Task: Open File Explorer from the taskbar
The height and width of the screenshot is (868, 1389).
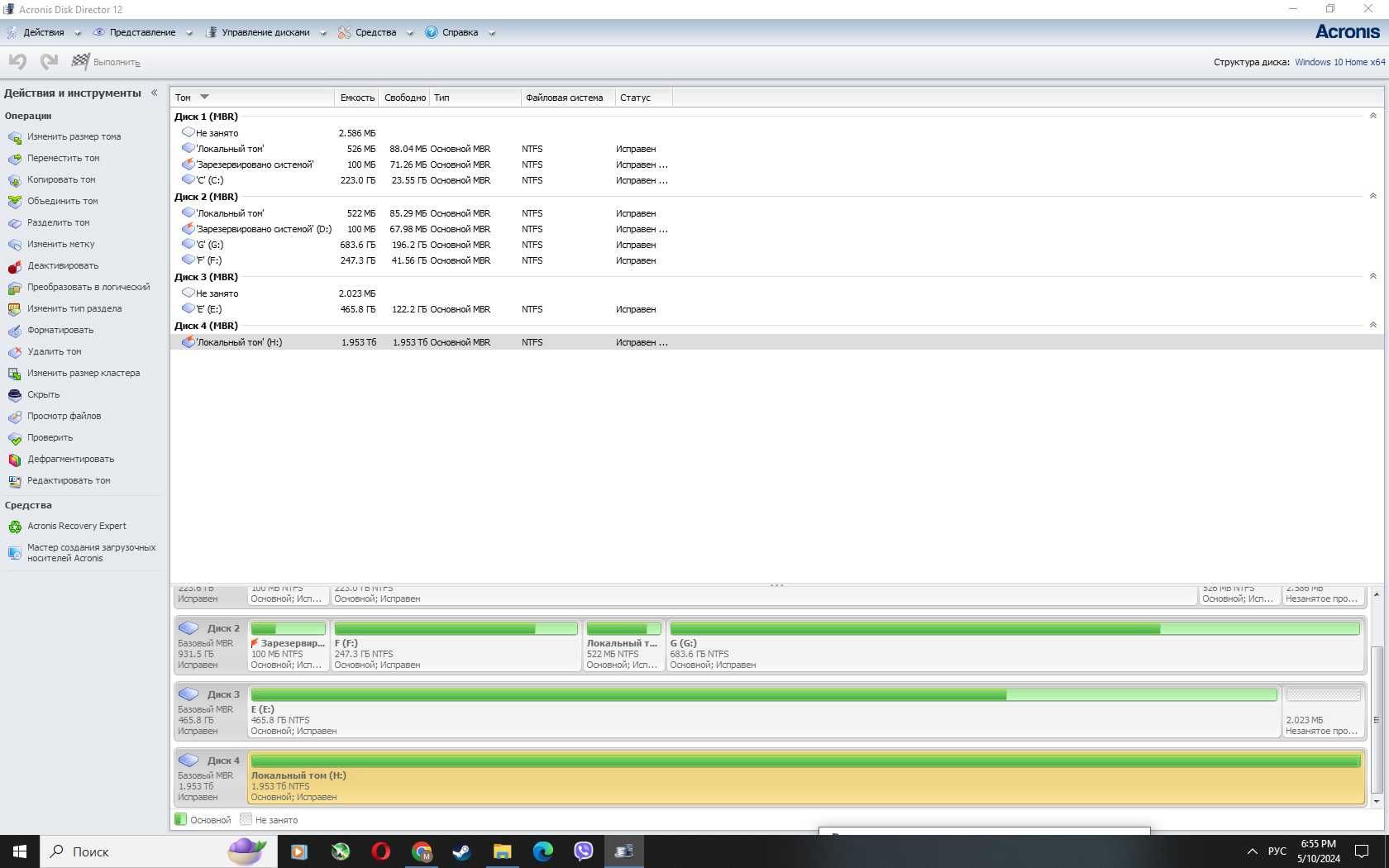Action: tap(502, 851)
